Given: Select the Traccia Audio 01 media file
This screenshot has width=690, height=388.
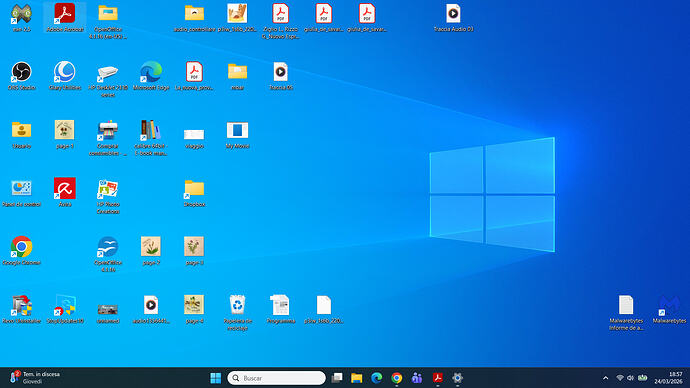Looking at the screenshot, I should (x=453, y=18).
